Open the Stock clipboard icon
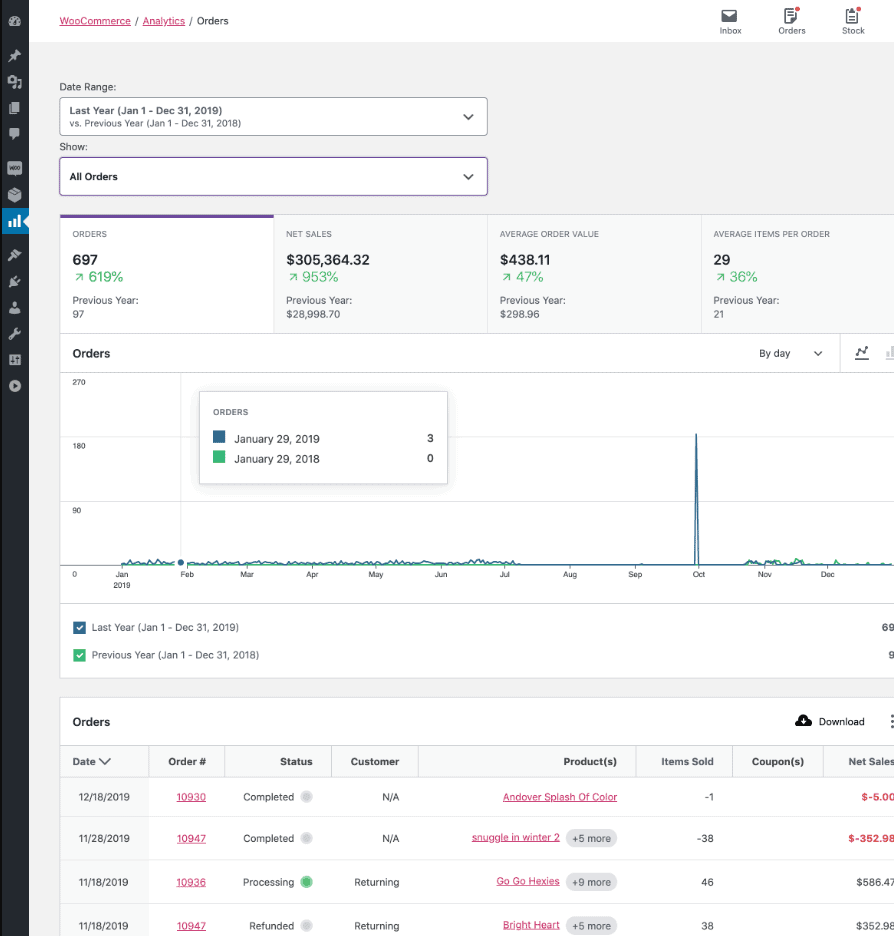This screenshot has width=894, height=936. (852, 16)
